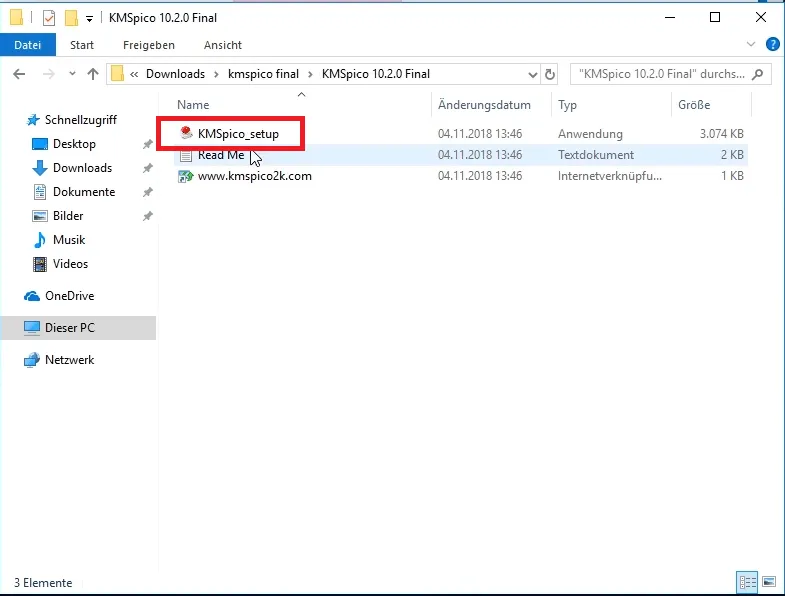
Task: Expand the address bar history dropdown
Action: pos(533,75)
